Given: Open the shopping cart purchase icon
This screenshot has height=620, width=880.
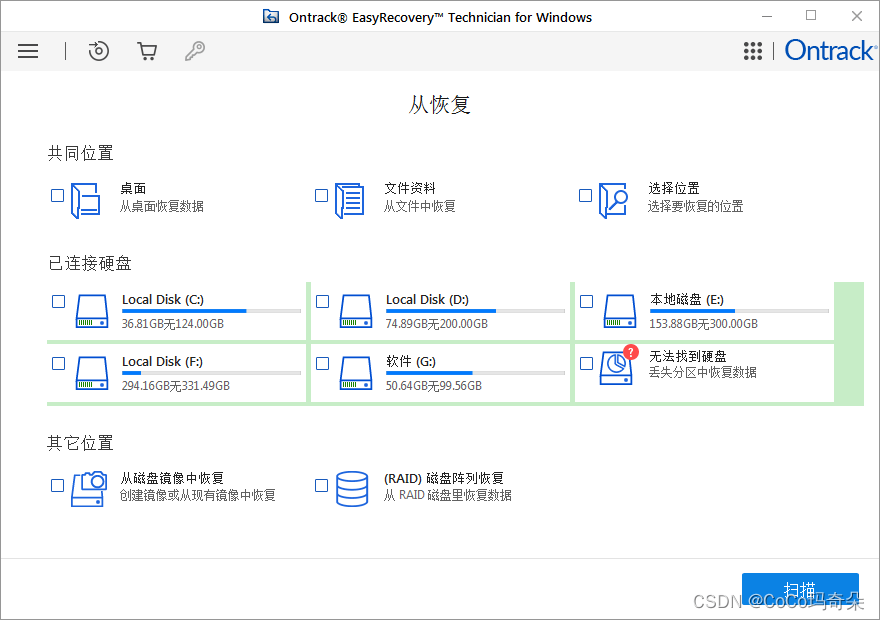Looking at the screenshot, I should click(147, 51).
